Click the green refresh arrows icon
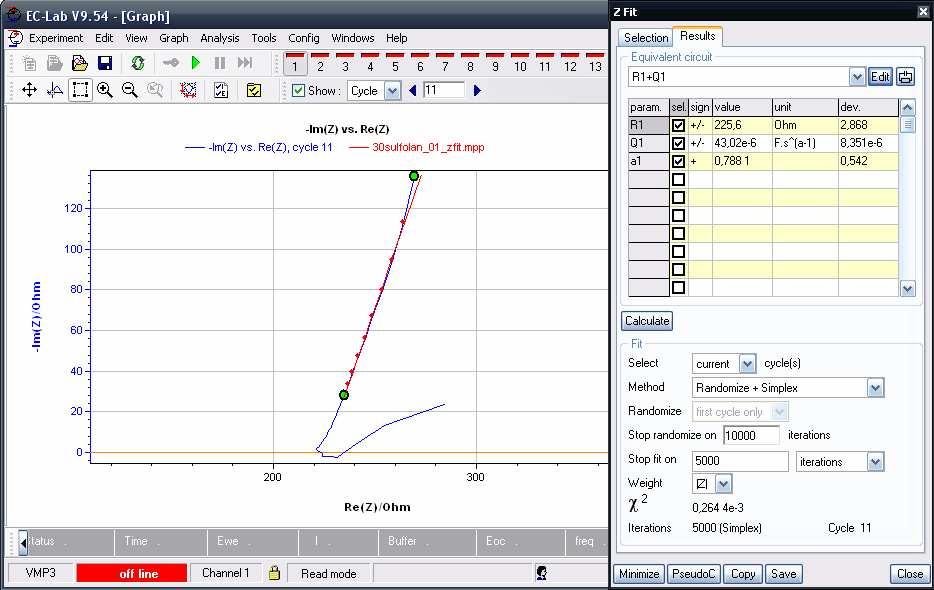The width and height of the screenshot is (934, 590). (x=138, y=63)
